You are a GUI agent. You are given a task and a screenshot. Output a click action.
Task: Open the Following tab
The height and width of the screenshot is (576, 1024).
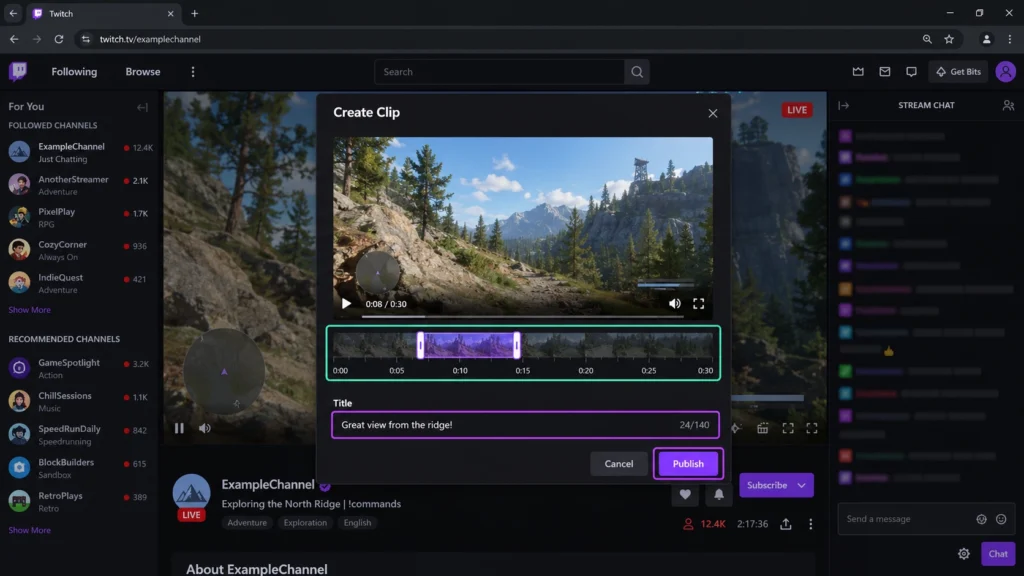(74, 72)
